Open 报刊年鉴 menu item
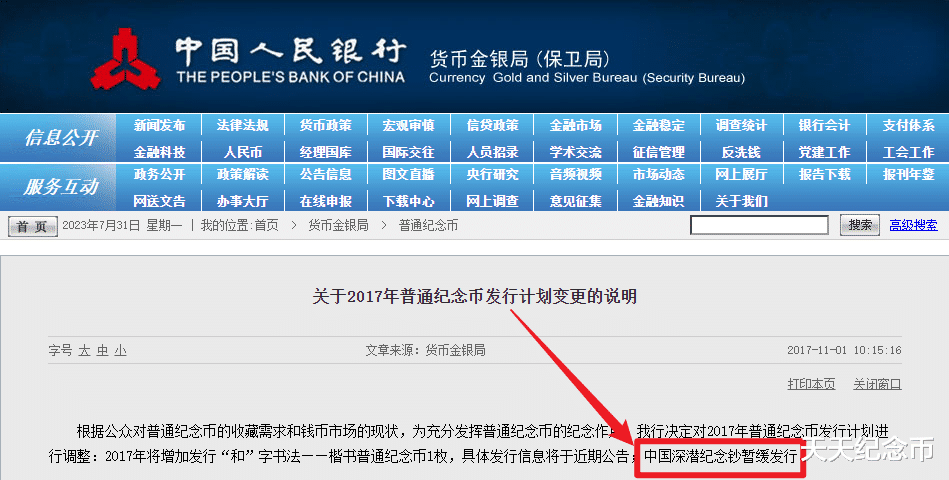Viewport: 949px width, 480px height. point(908,174)
